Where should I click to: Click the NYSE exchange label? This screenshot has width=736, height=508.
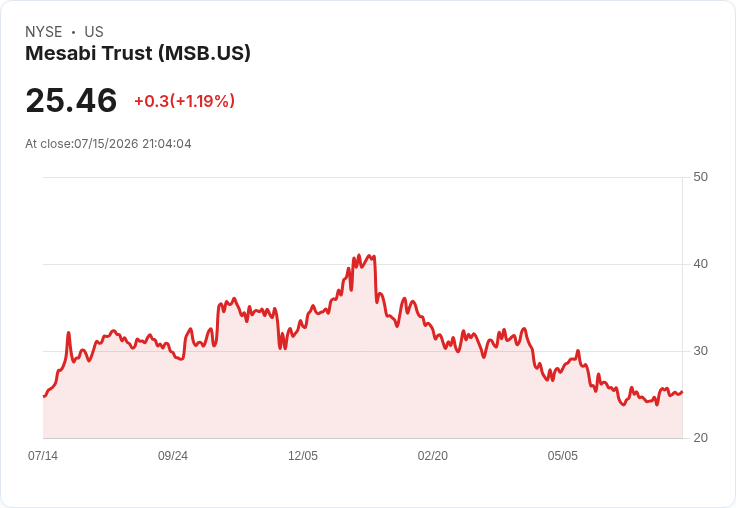(x=44, y=32)
